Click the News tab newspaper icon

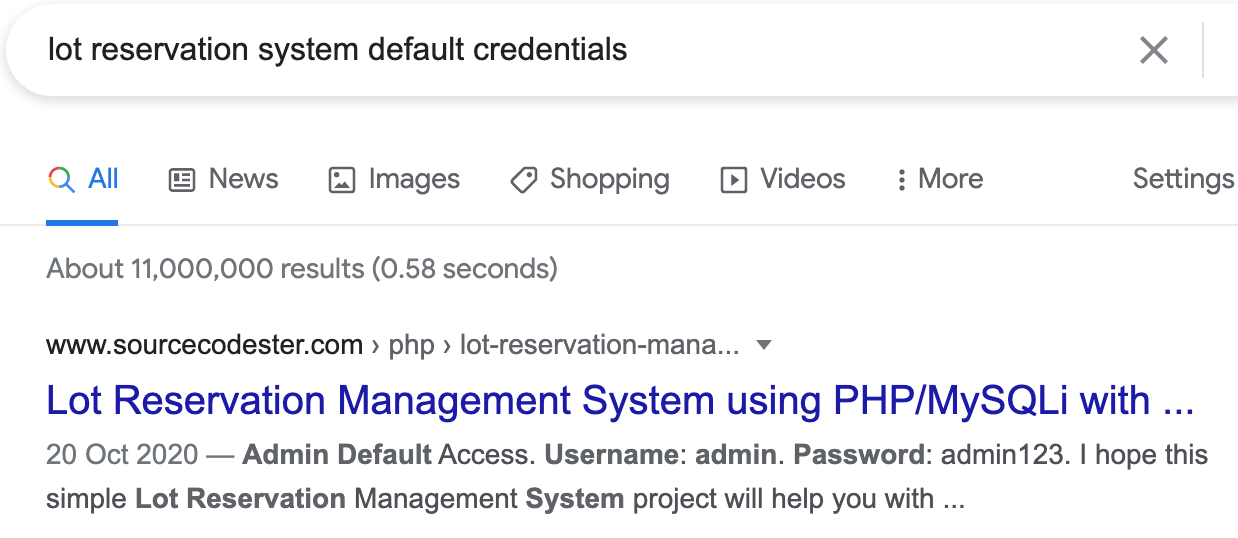click(x=182, y=180)
